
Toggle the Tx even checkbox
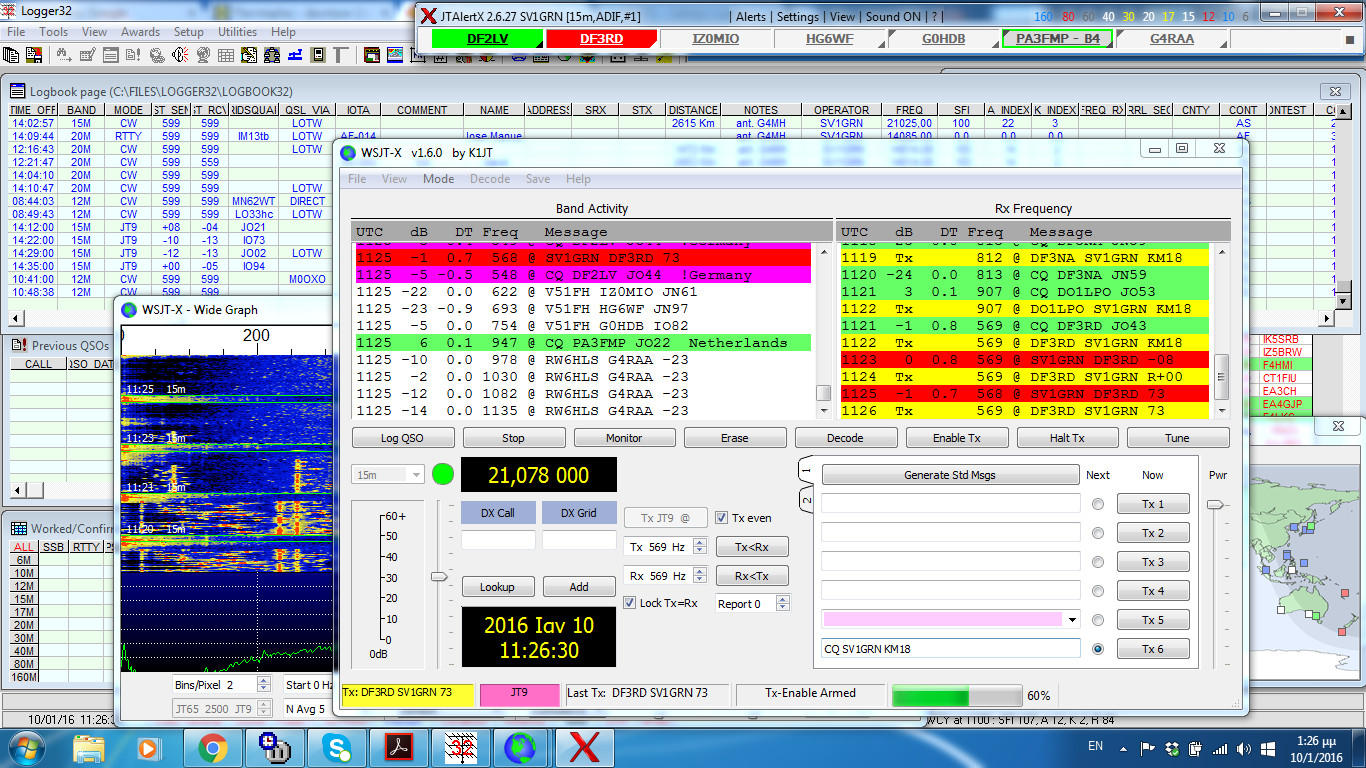[723, 517]
